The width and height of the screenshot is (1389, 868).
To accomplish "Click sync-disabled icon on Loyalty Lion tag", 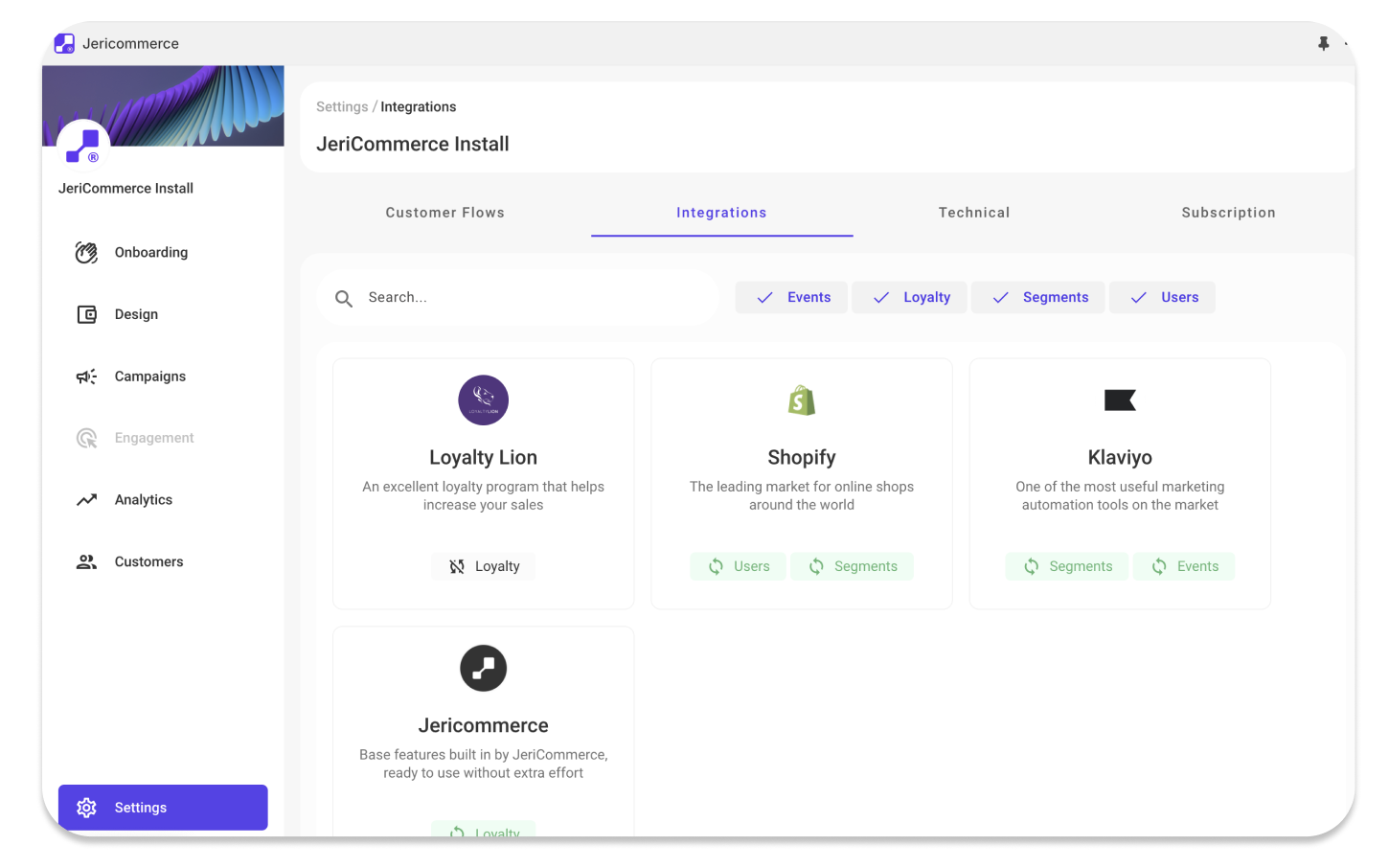I will 457,566.
